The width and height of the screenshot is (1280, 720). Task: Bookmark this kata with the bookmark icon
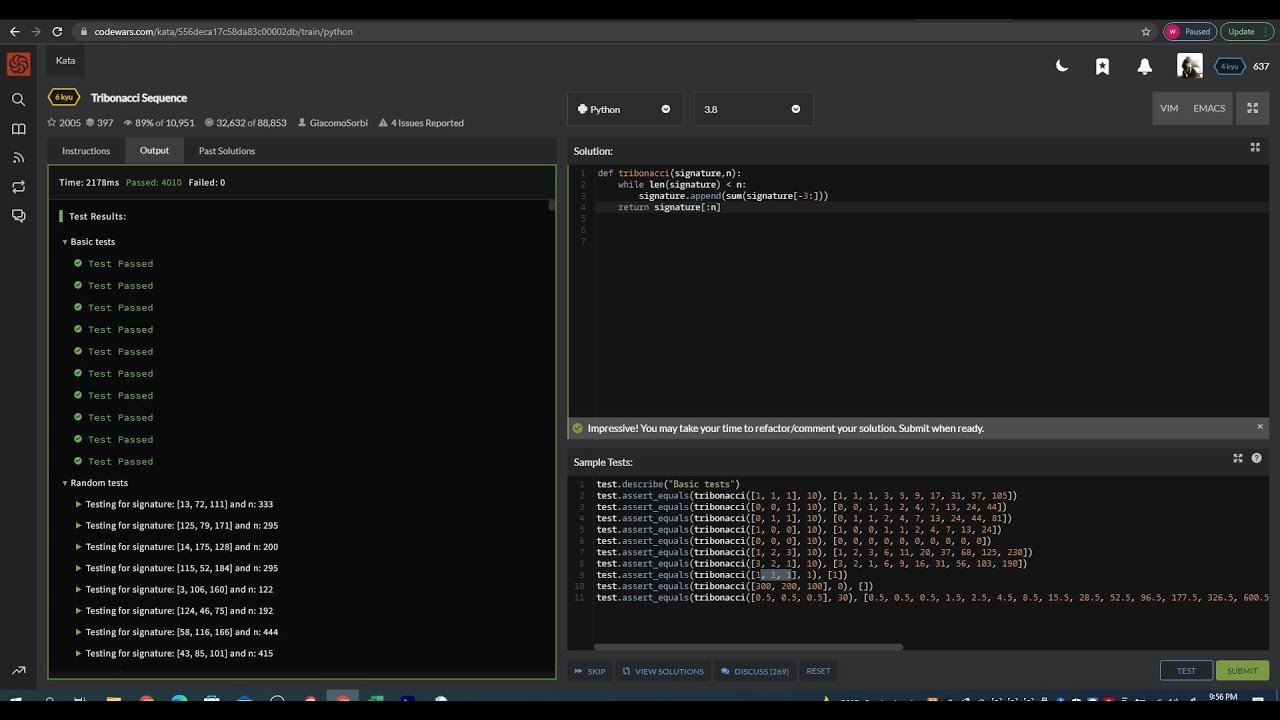tap(1102, 66)
